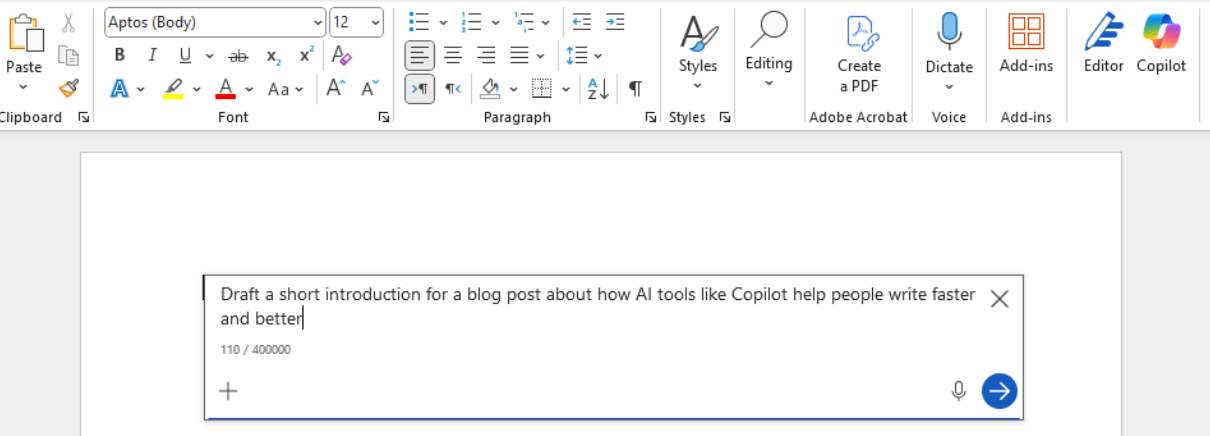Click the '110 / 400000' character count

[256, 350]
